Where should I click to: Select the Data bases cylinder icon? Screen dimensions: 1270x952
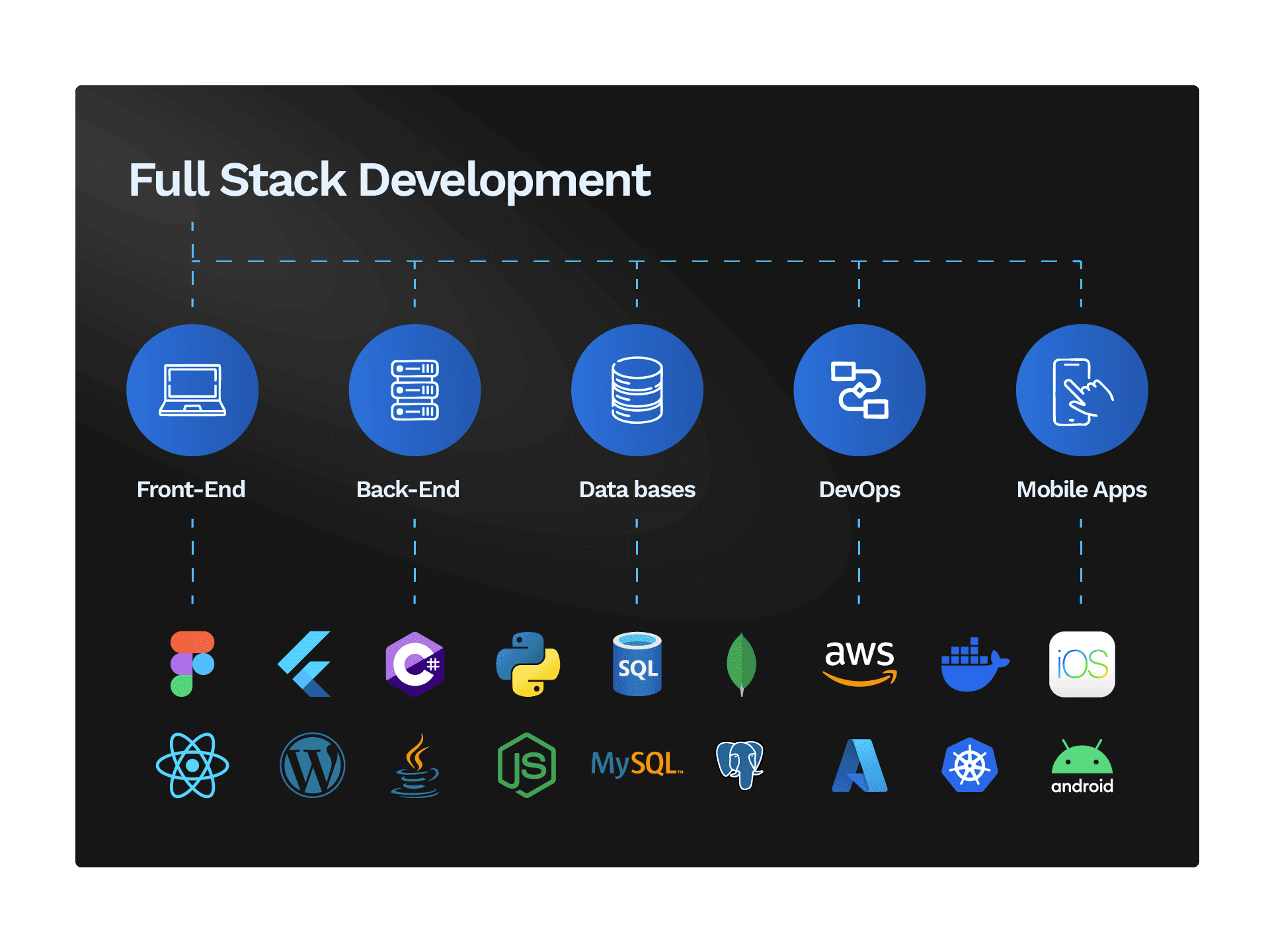(x=637, y=390)
